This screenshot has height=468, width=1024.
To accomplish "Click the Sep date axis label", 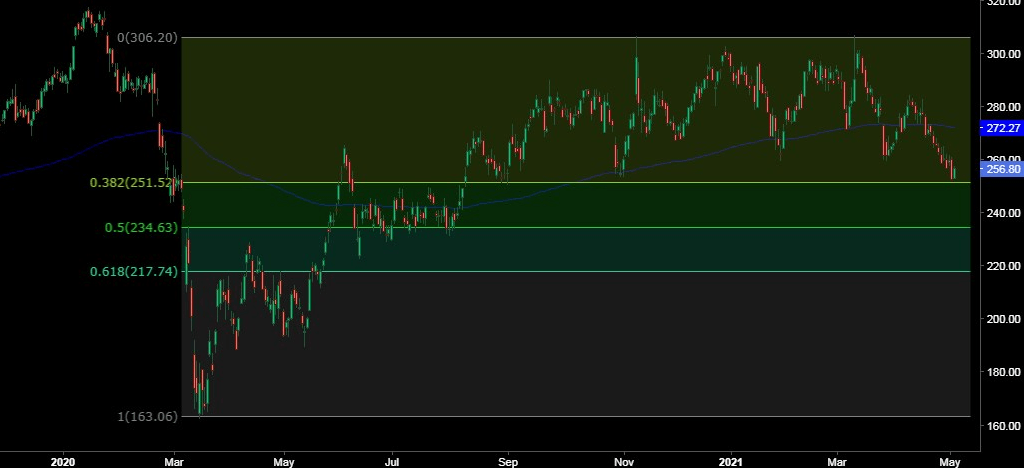I will click(x=507, y=462).
